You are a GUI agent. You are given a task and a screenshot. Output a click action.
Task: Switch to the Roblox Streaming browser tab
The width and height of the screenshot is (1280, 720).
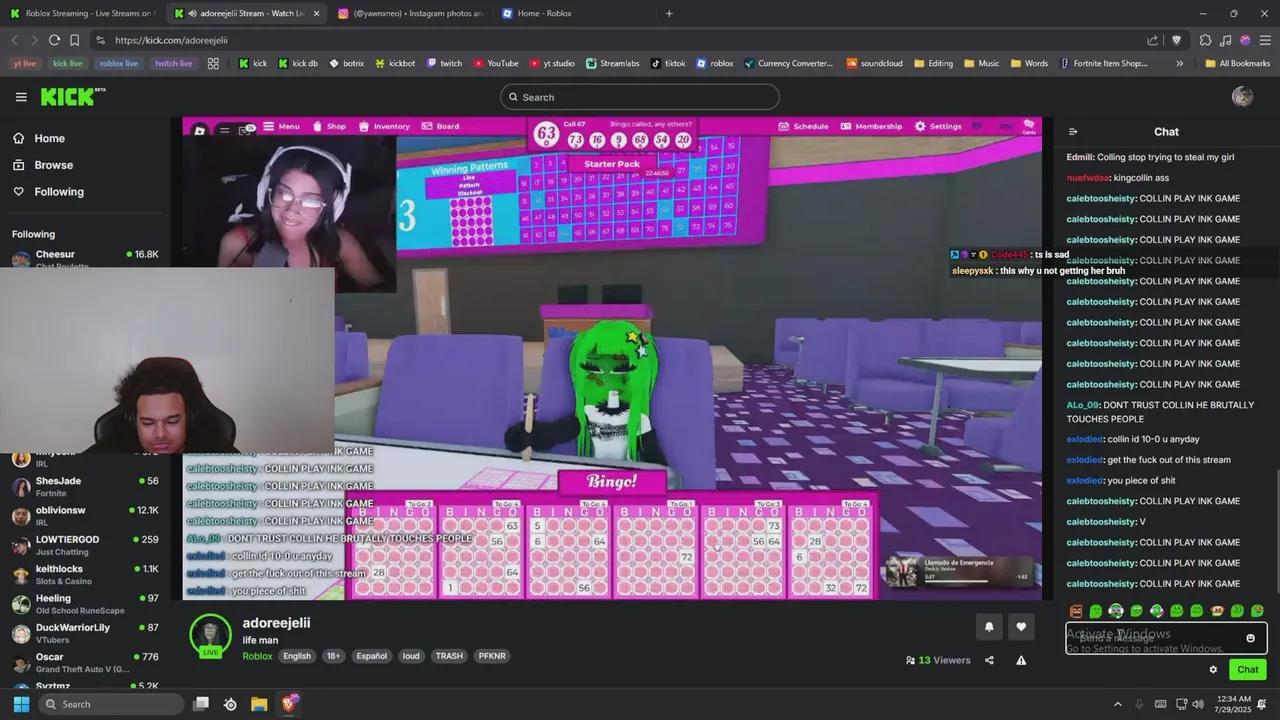click(82, 13)
